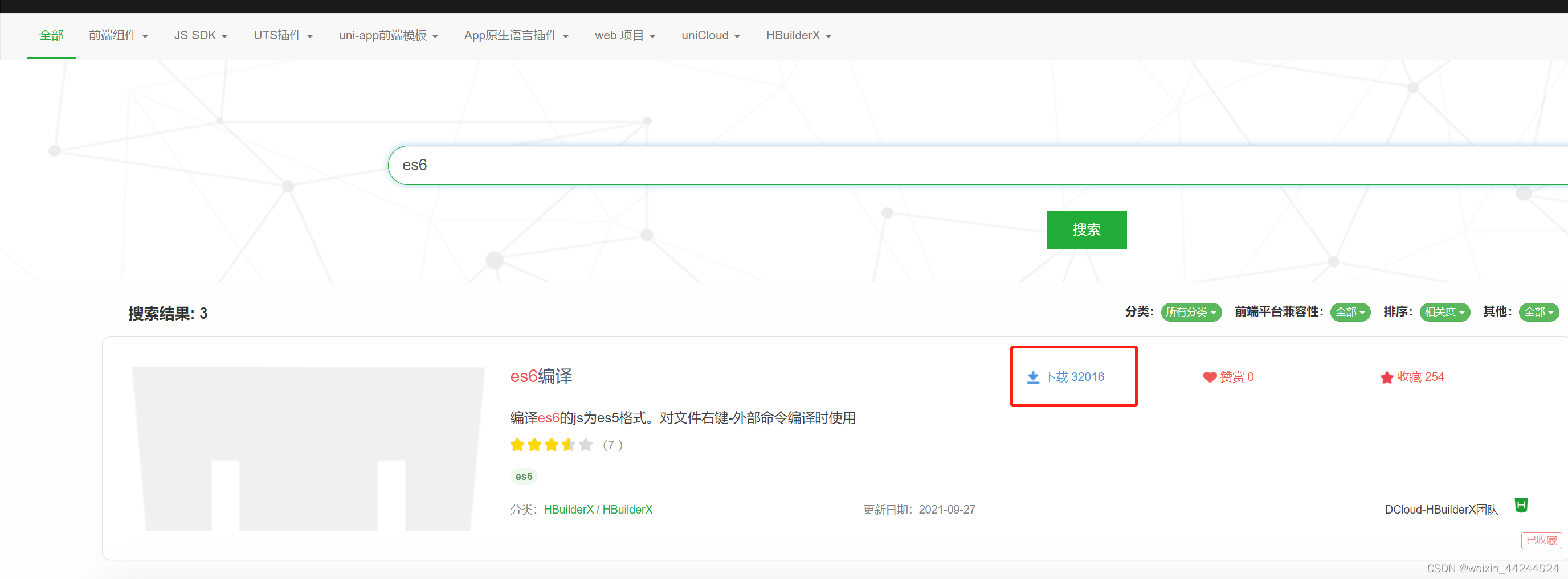The width and height of the screenshot is (1568, 579).
Task: Expand the App原生语言插件 menu
Action: point(517,35)
